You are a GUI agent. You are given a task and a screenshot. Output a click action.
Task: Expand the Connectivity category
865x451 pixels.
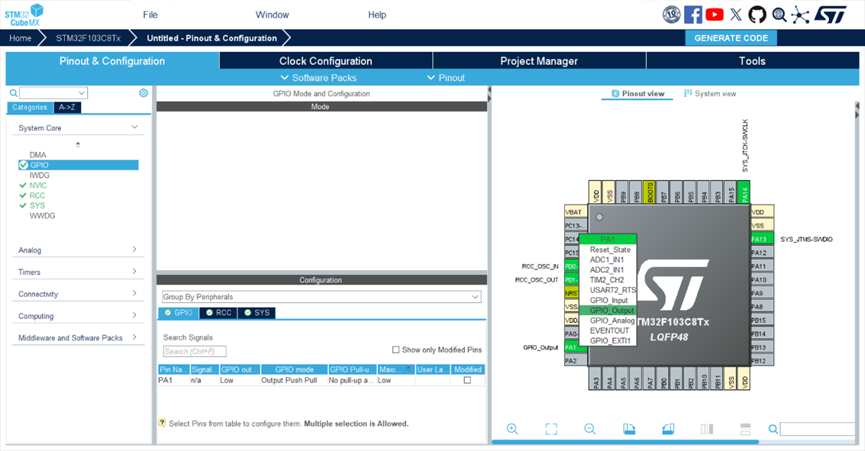(x=134, y=293)
